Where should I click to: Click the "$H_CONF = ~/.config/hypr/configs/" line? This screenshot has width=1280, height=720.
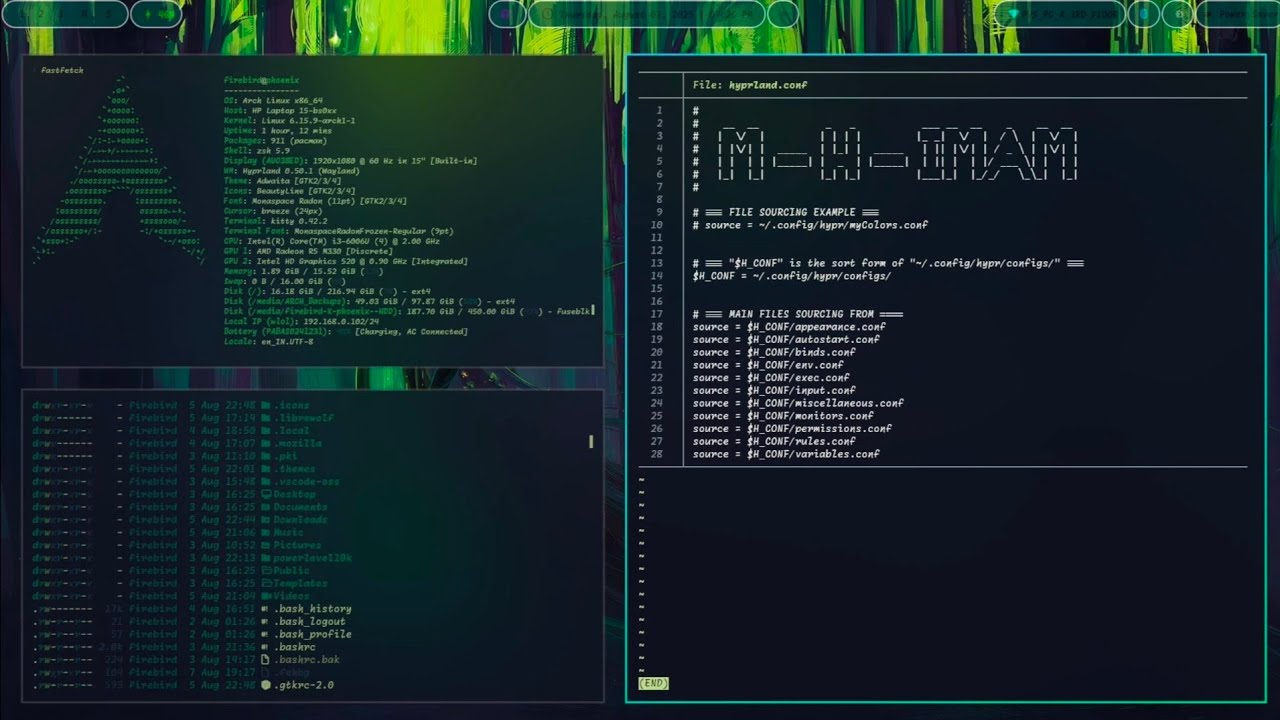[791, 276]
